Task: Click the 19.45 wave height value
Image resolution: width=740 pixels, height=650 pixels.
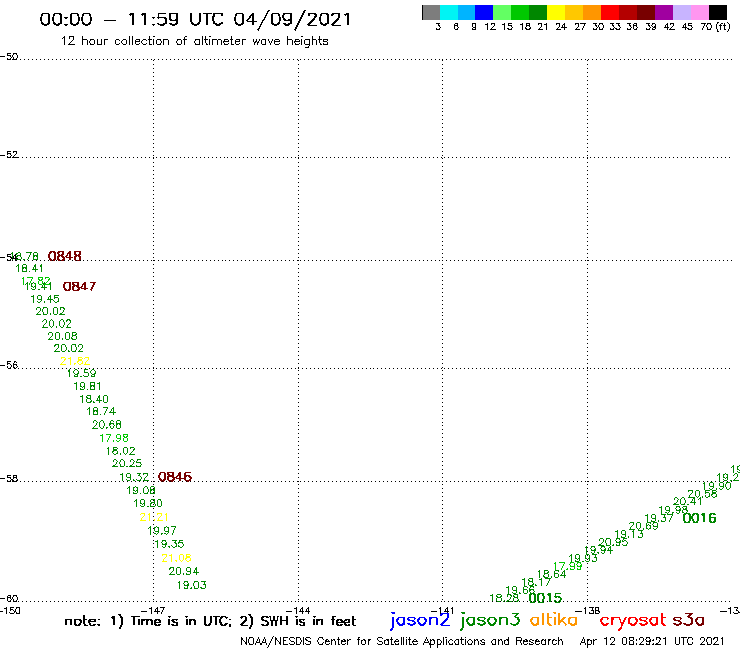Action: coord(45,299)
